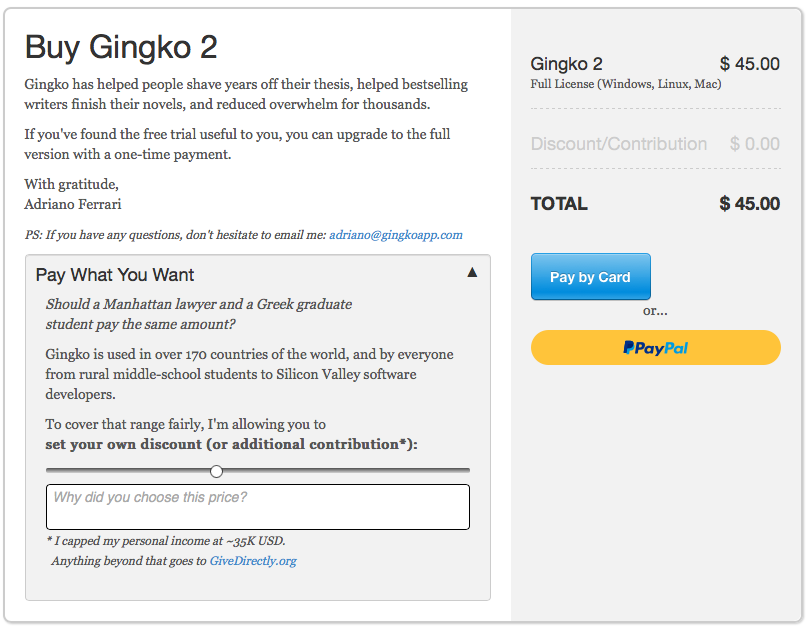Click the Buy Gingko 2 title
The image size is (810, 631).
(121, 48)
